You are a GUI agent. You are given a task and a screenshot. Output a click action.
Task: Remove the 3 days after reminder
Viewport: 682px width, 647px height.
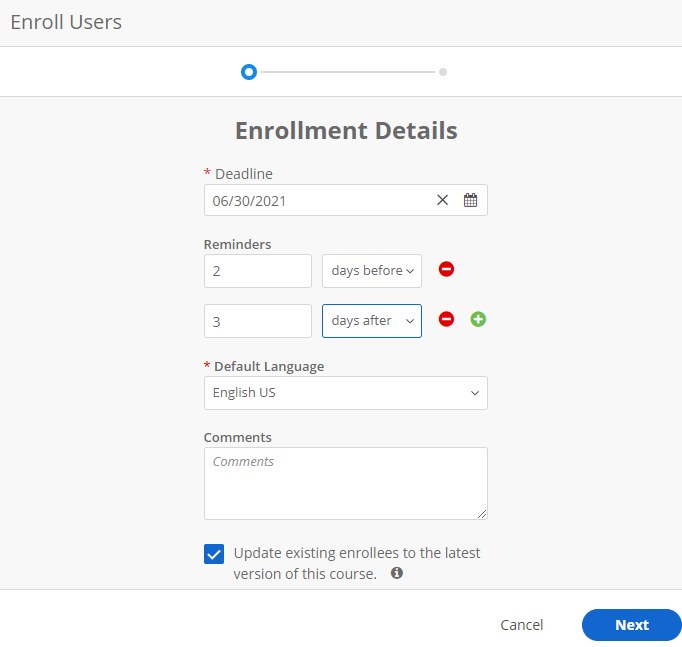pos(447,319)
